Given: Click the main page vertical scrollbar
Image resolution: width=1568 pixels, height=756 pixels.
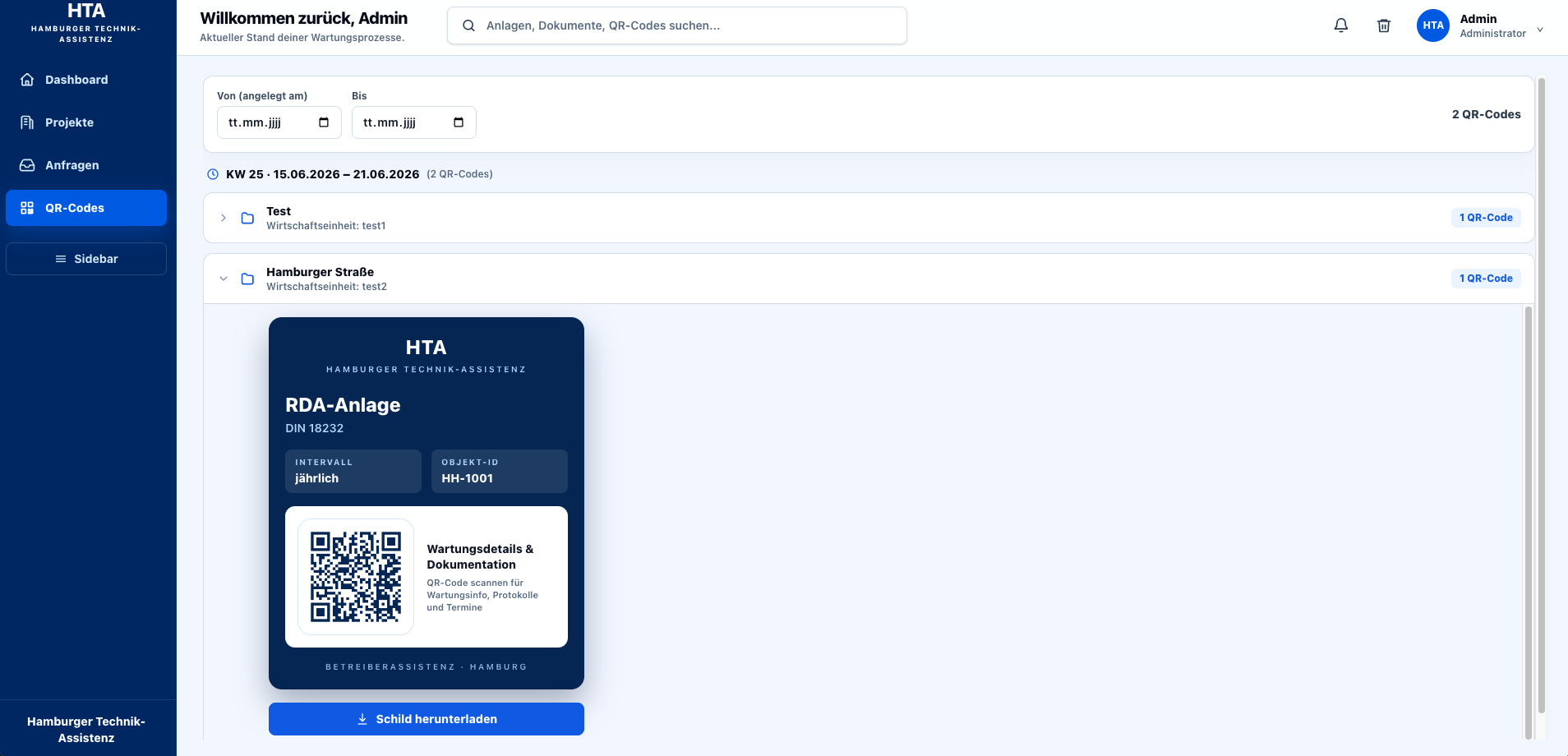Looking at the screenshot, I should pos(1542,394).
